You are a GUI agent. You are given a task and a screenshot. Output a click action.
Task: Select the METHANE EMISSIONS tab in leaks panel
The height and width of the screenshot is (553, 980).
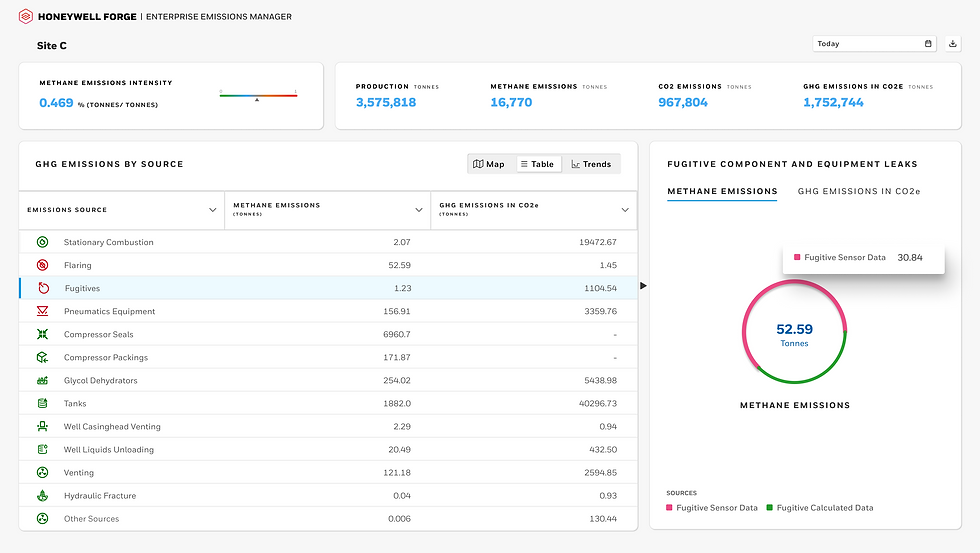(722, 191)
